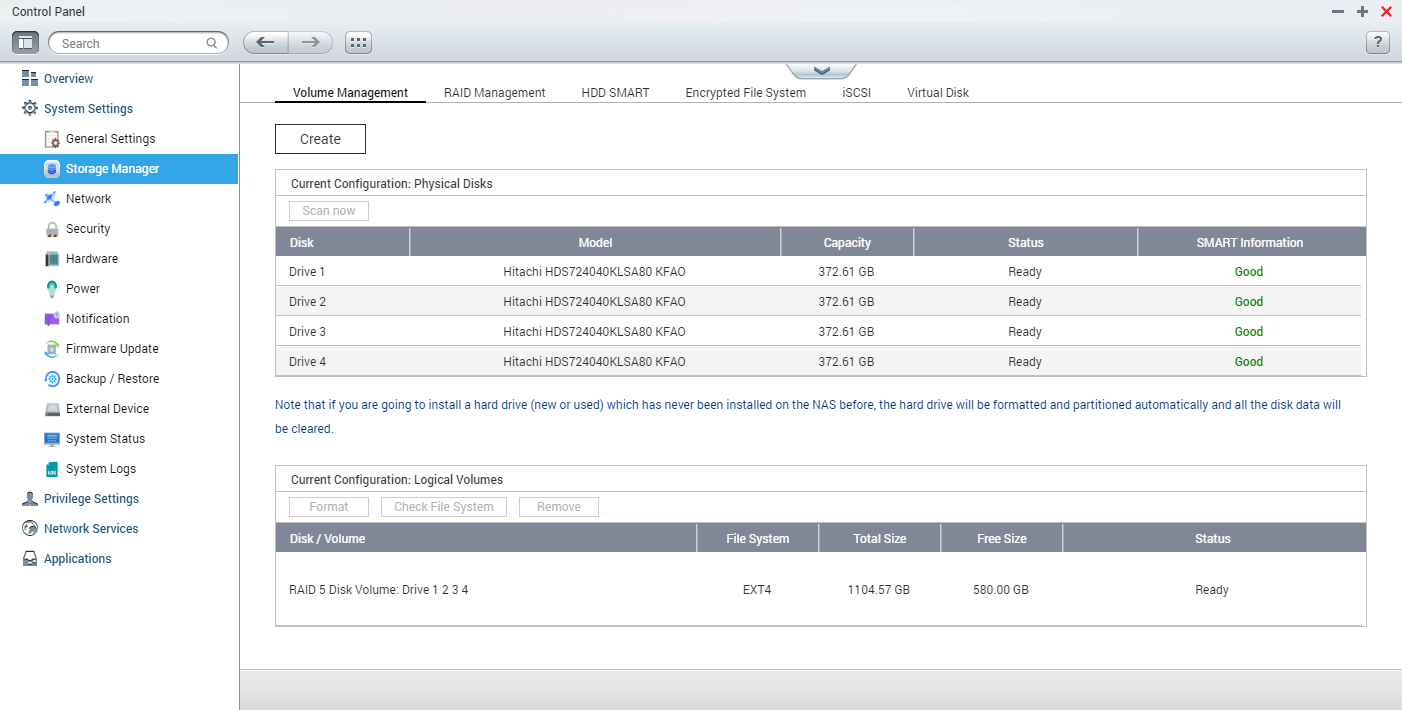1402x710 pixels.
Task: Expand the Applications section
Action: (78, 559)
